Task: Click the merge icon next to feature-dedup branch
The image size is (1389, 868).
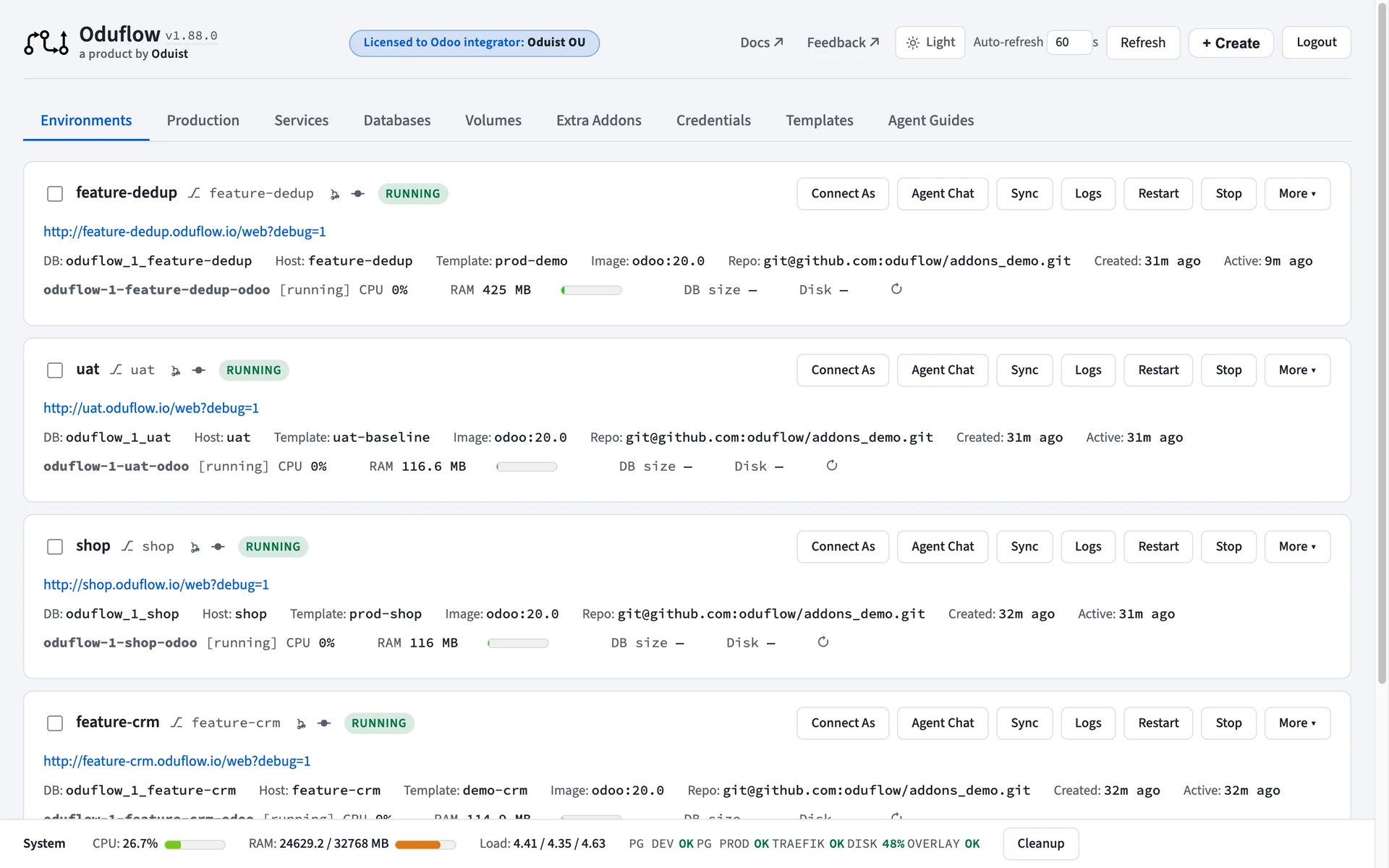Action: [334, 194]
